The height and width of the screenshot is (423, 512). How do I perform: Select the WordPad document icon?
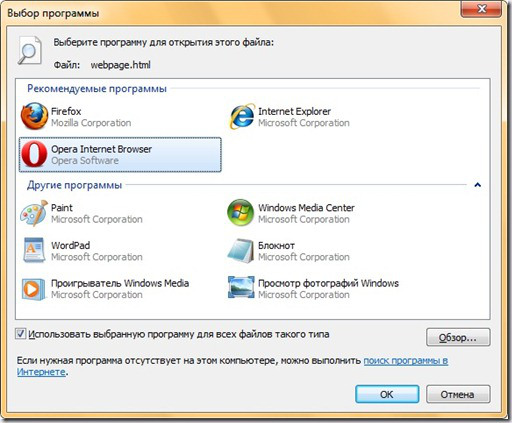(34, 250)
